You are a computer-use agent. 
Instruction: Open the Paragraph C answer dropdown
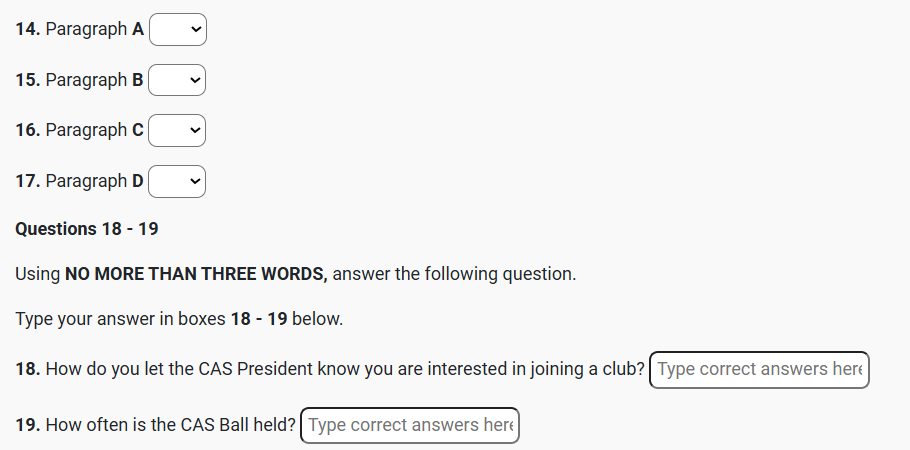(177, 130)
